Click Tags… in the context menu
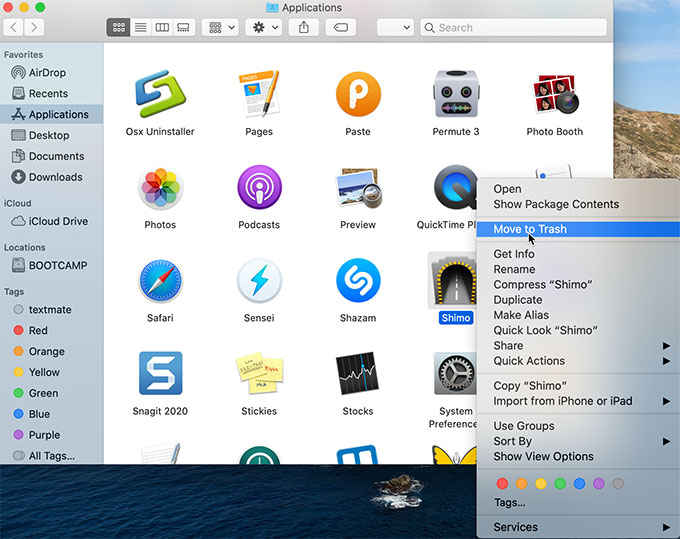This screenshot has width=680, height=539. coord(509,503)
